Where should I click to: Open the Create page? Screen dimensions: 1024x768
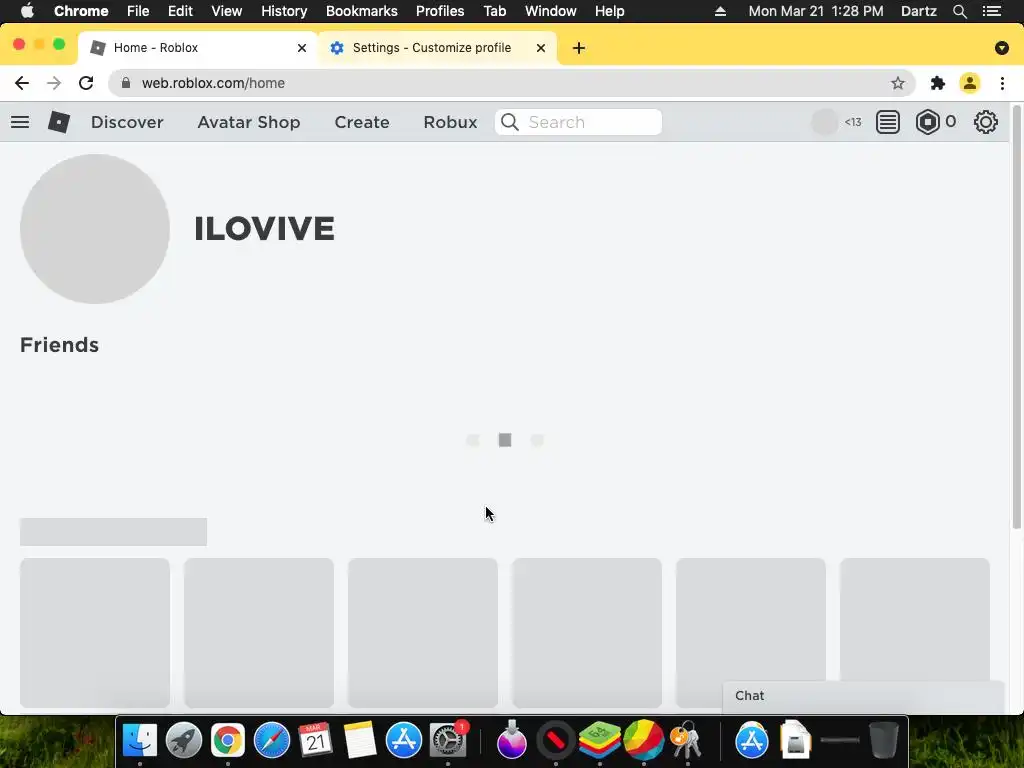click(x=362, y=122)
